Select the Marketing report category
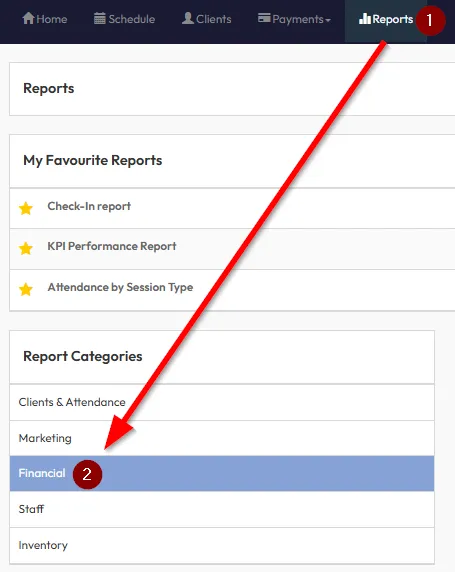This screenshot has width=455, height=572. pos(222,438)
